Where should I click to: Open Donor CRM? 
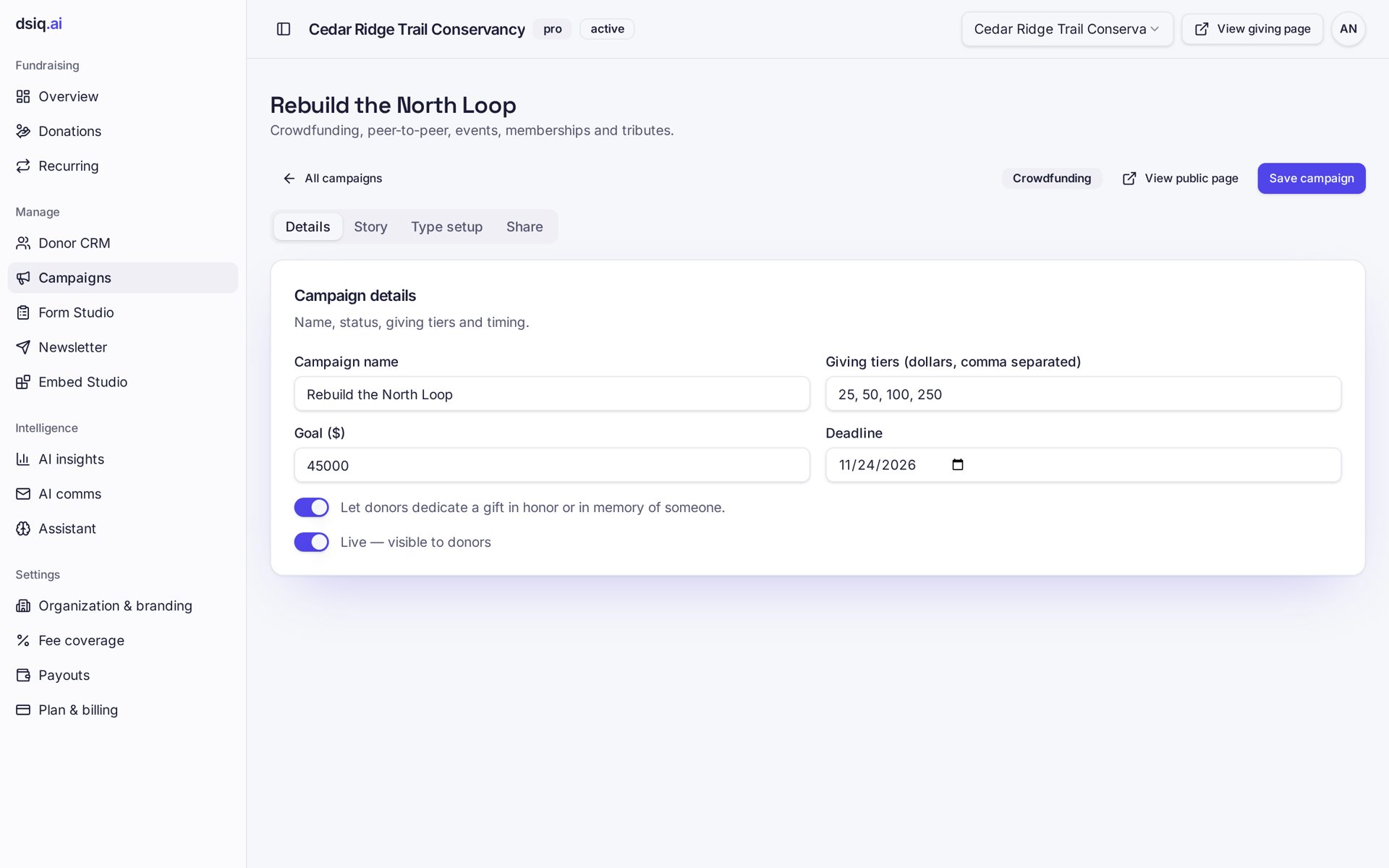click(123, 243)
